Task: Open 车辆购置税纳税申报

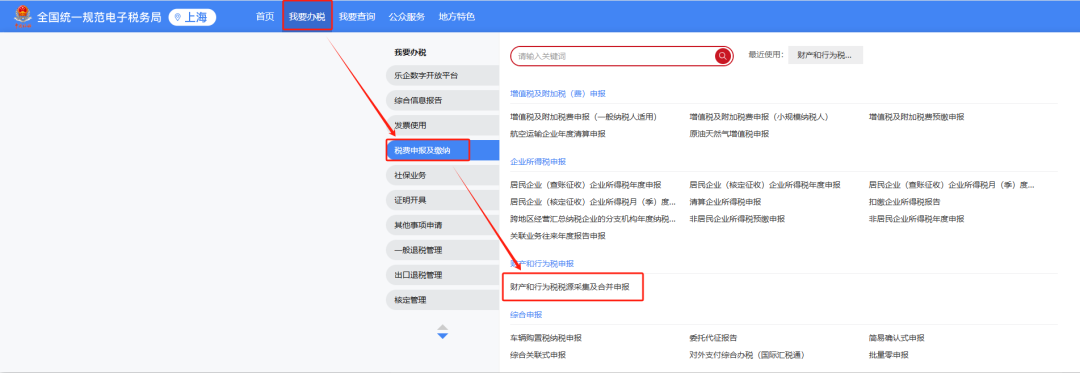Action: 546,338
